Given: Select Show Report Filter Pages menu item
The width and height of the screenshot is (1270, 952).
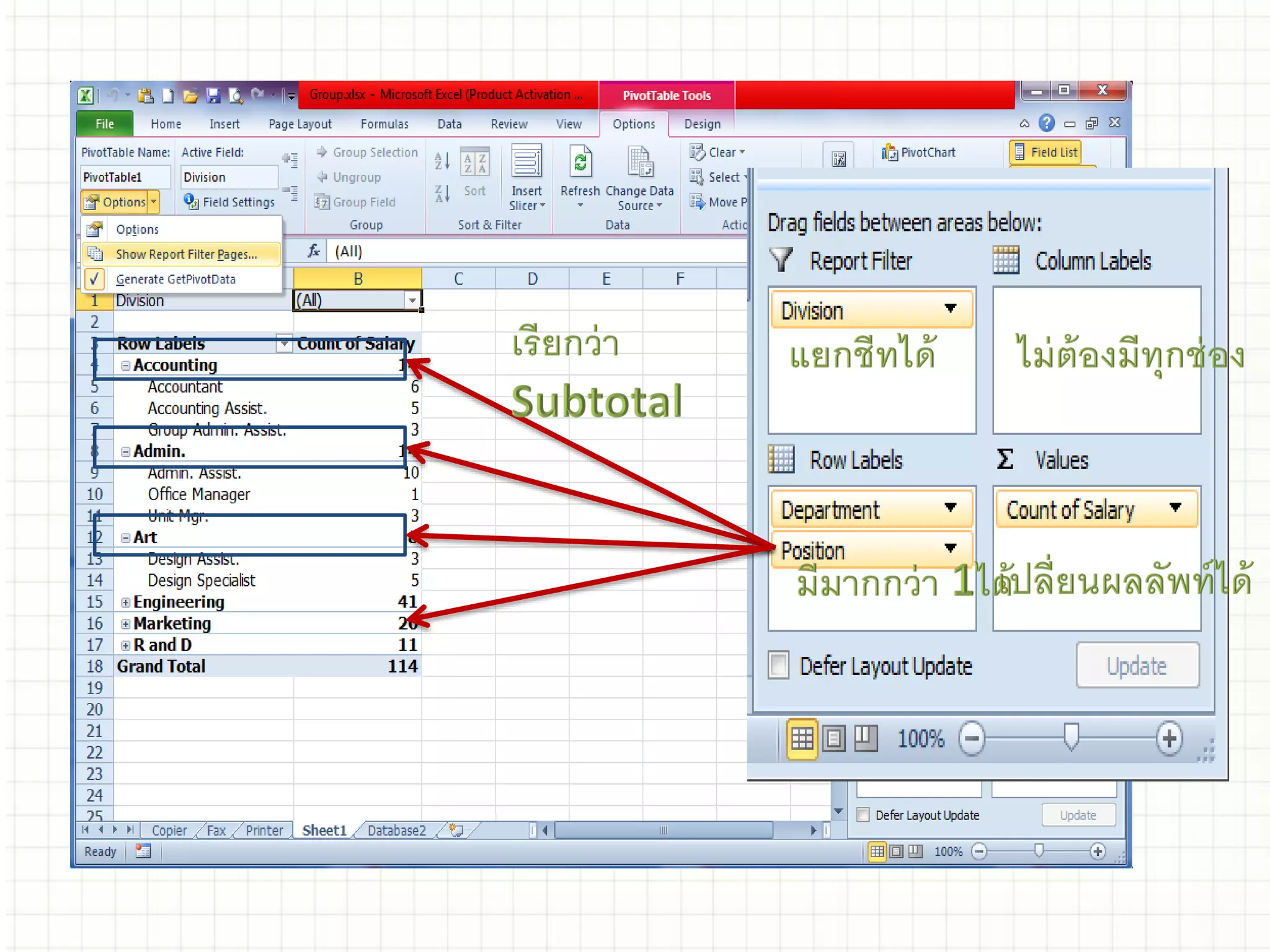Looking at the screenshot, I should click(185, 254).
